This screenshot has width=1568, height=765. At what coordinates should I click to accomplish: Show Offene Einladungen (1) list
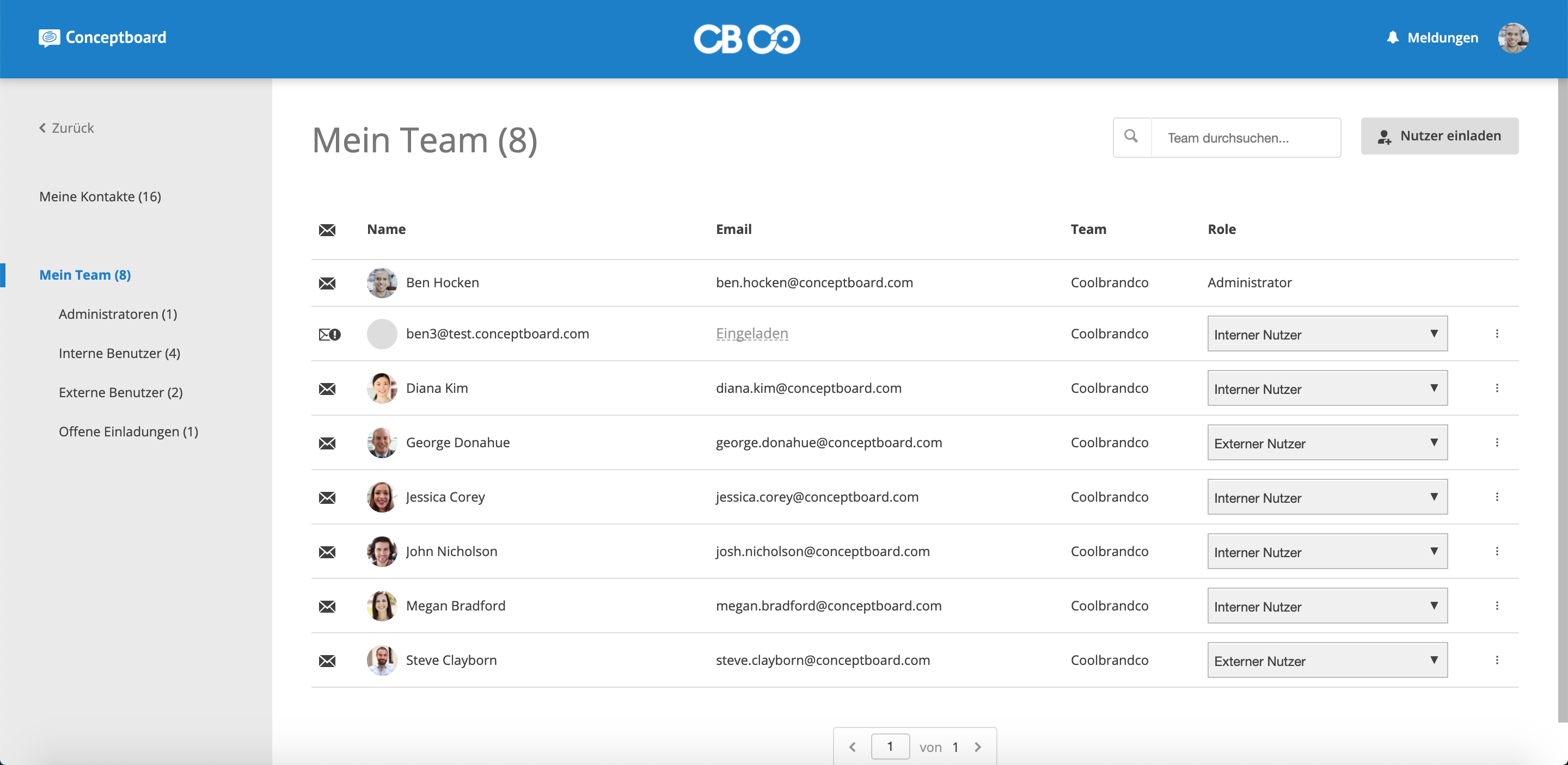(x=128, y=432)
